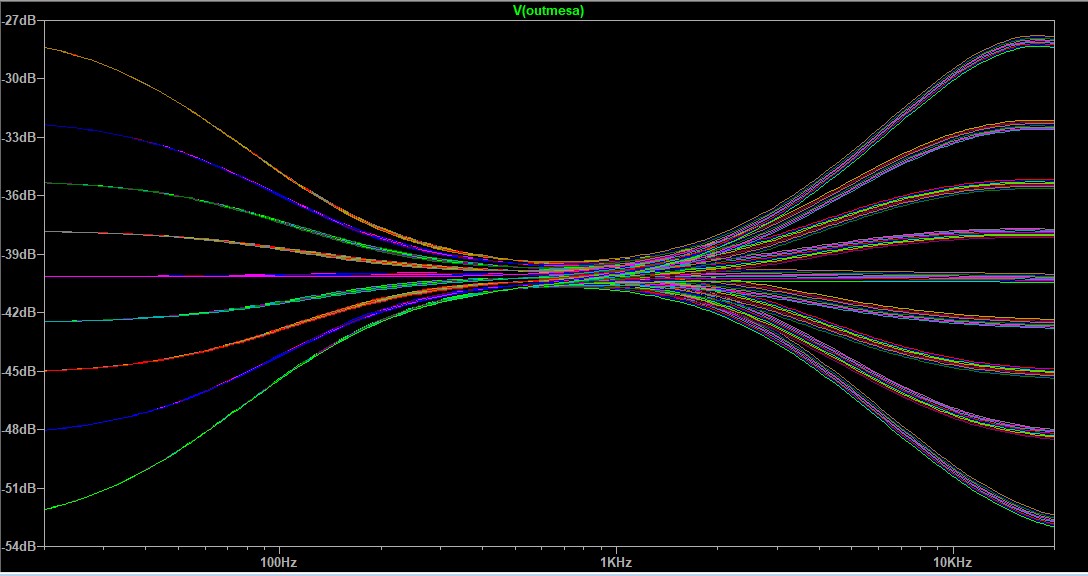Click the -36dB axis label

click(x=19, y=196)
